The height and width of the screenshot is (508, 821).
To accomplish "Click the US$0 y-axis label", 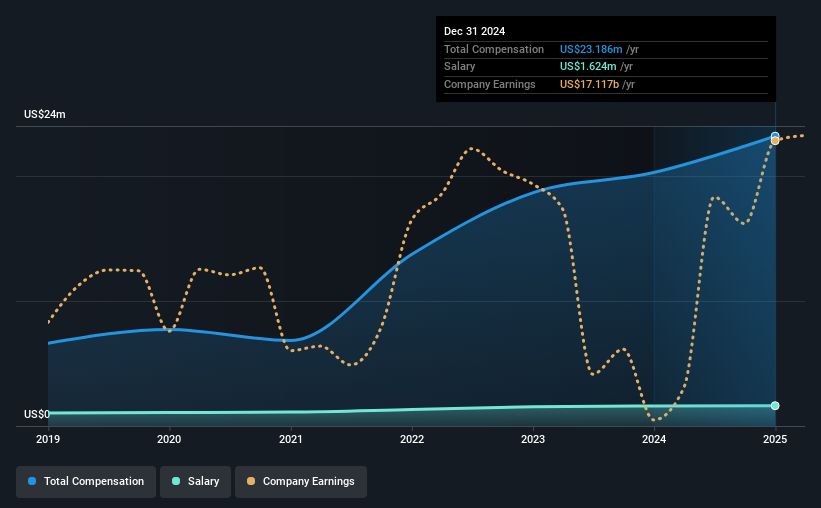I will [37, 414].
